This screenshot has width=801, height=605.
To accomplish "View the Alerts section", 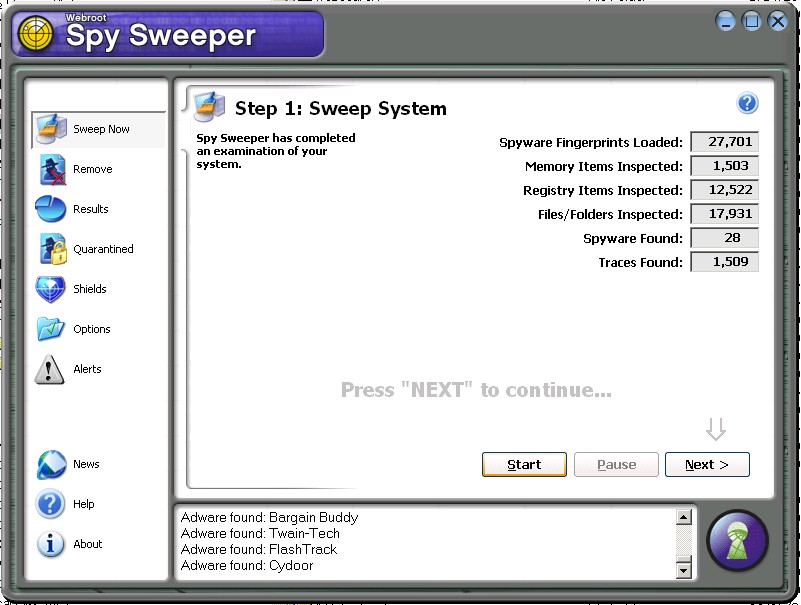I will (x=87, y=369).
